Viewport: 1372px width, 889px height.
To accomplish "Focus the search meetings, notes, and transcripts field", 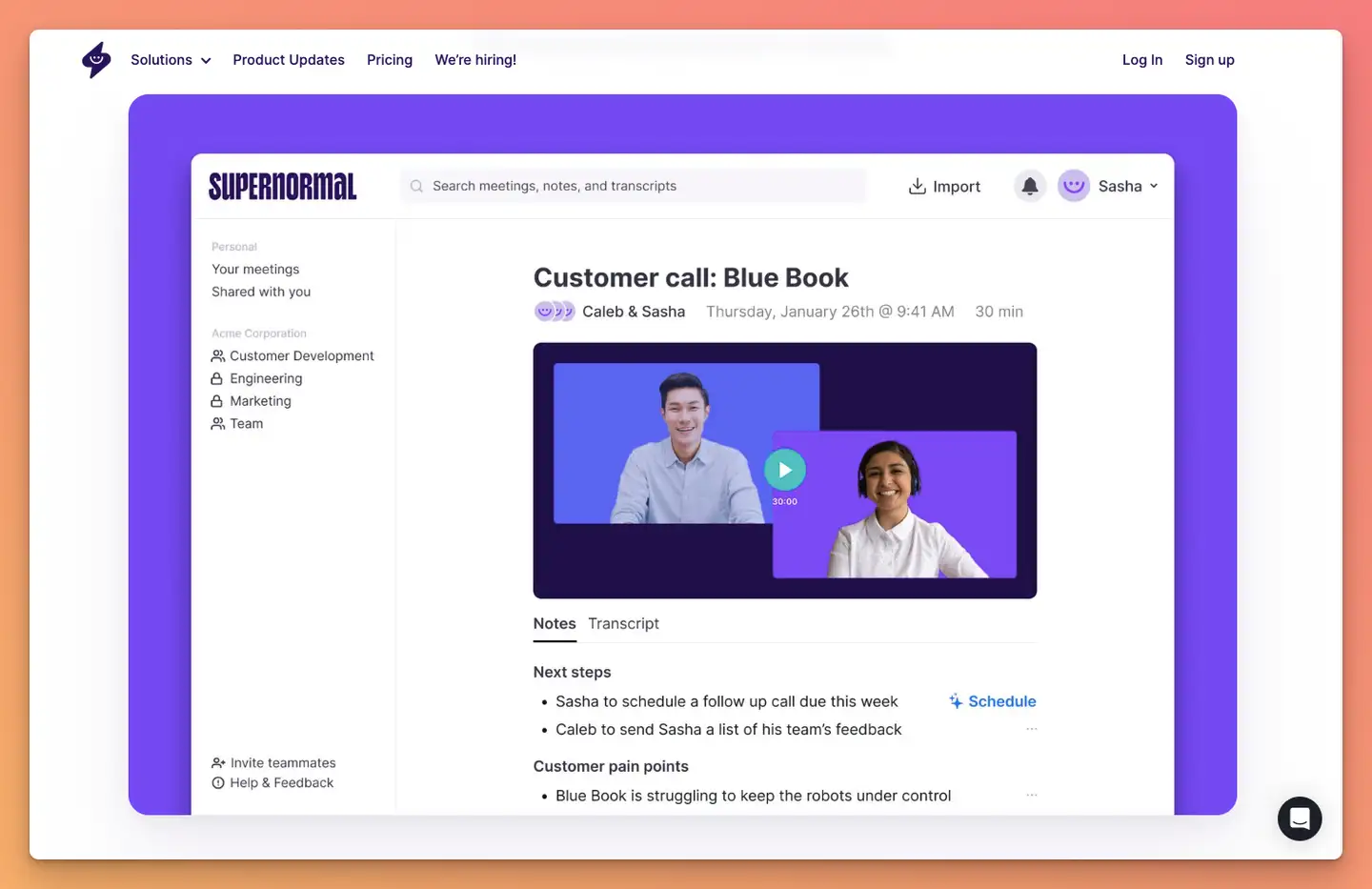I will (634, 186).
